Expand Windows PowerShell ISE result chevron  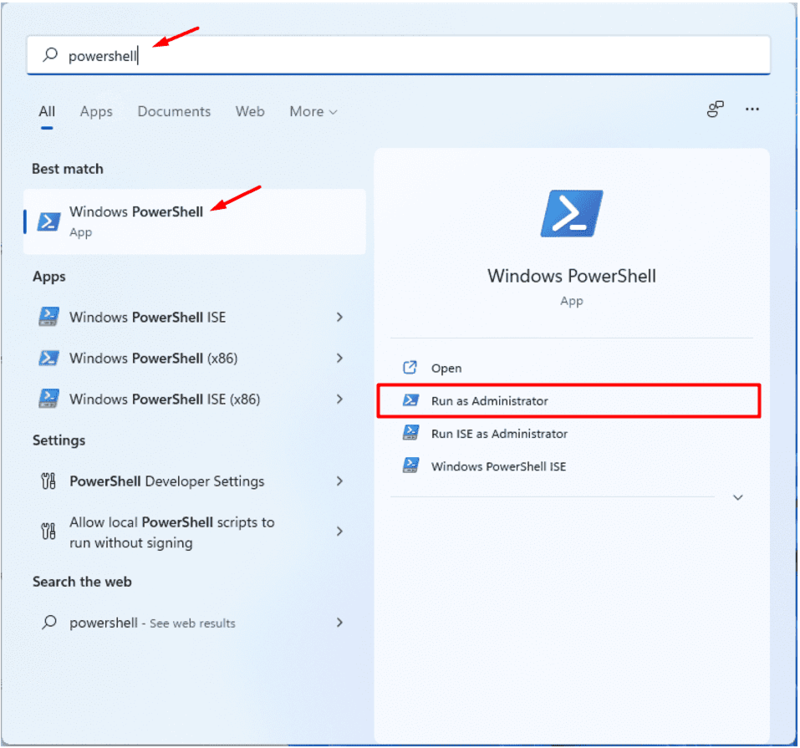click(340, 317)
